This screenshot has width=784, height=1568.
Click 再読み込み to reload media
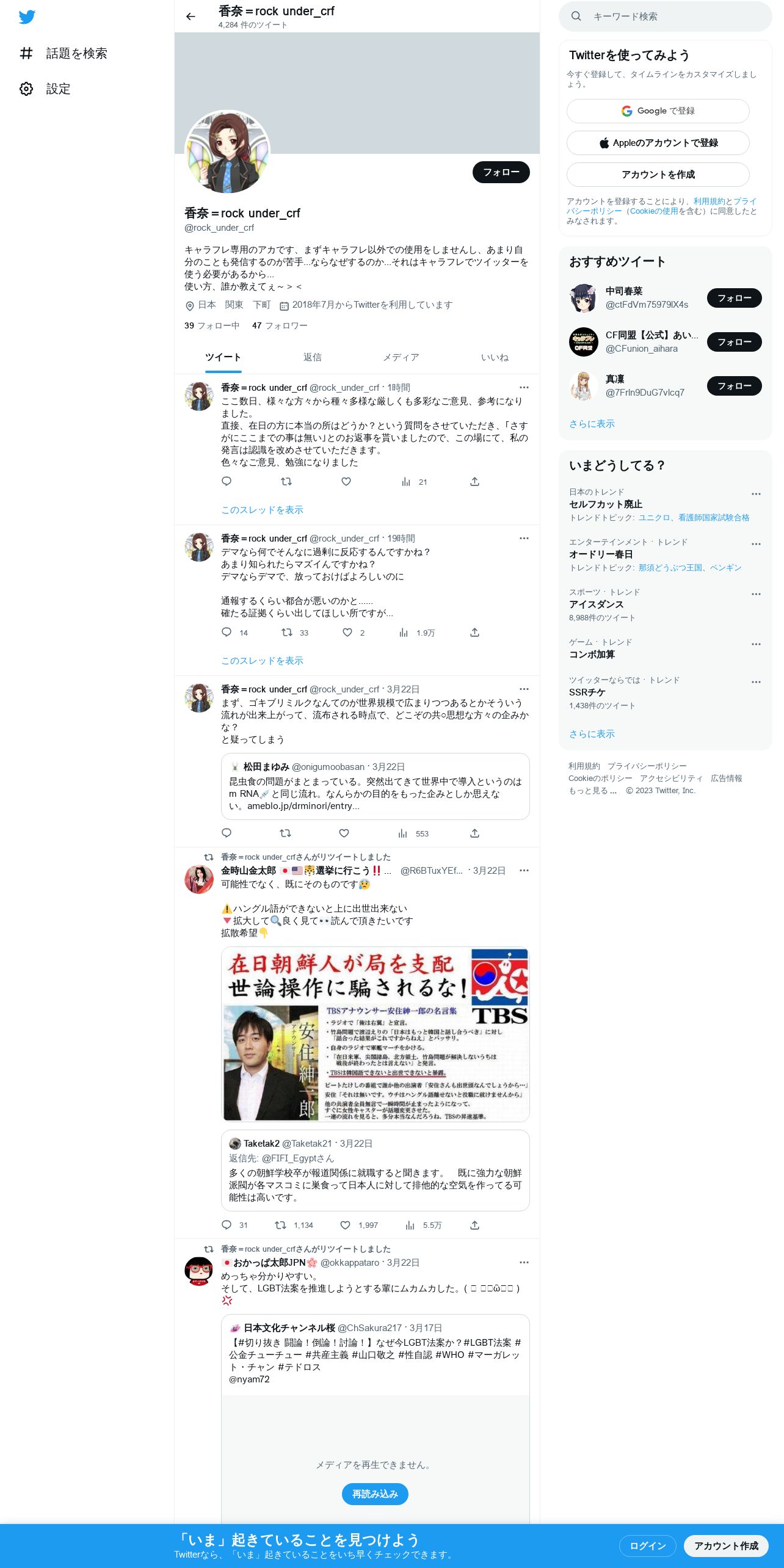(x=375, y=1494)
